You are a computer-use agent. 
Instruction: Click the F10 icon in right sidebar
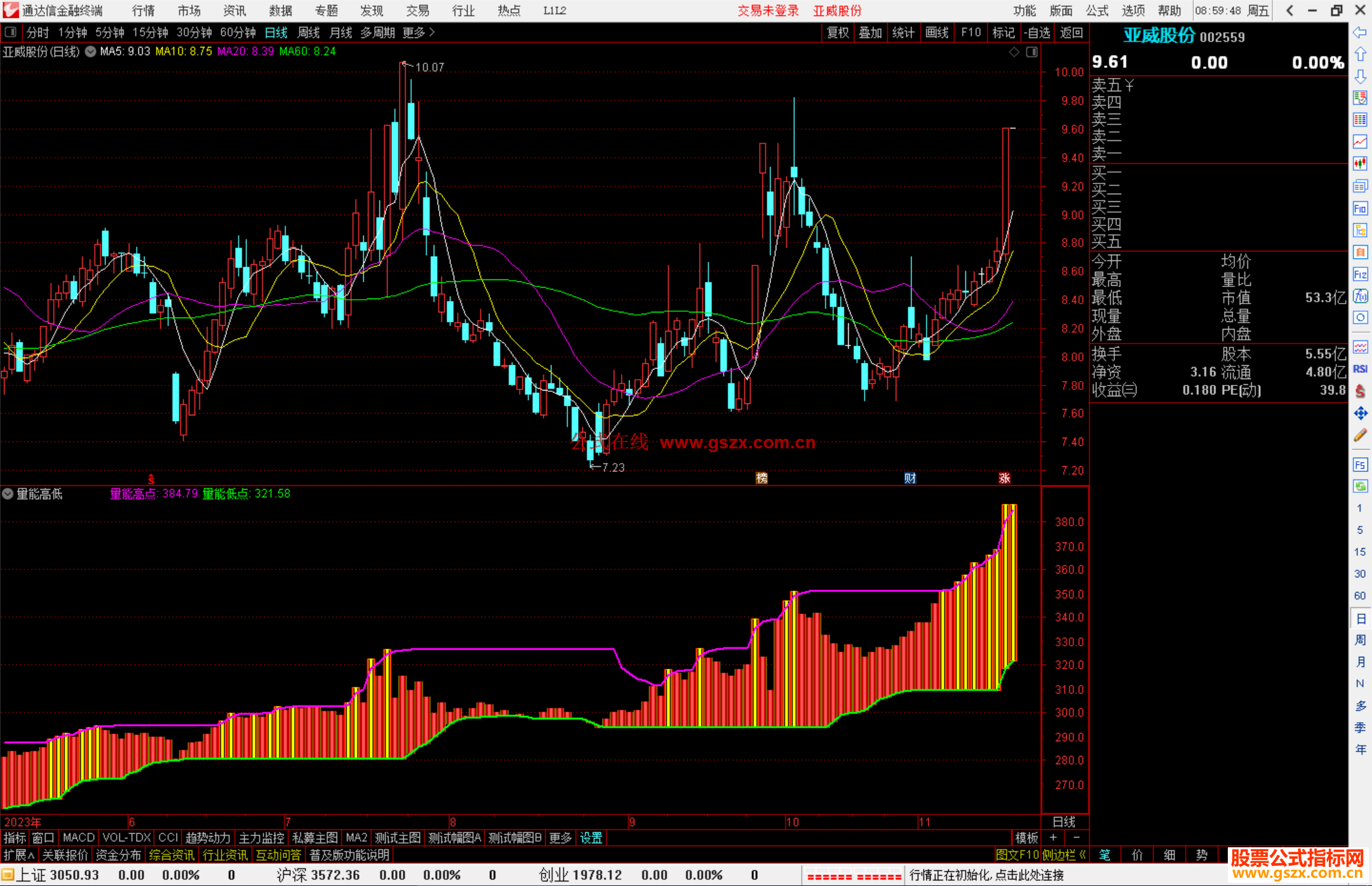[1360, 209]
